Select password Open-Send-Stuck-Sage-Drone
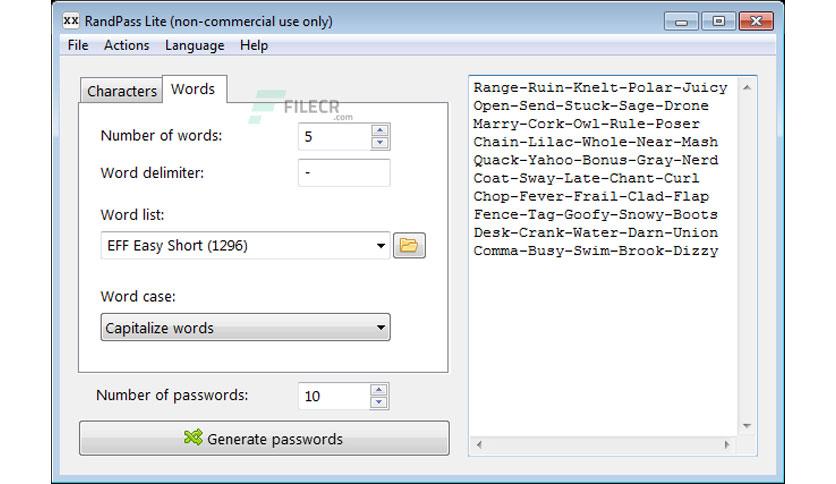This screenshot has width=836, height=484. pyautogui.click(x=591, y=106)
